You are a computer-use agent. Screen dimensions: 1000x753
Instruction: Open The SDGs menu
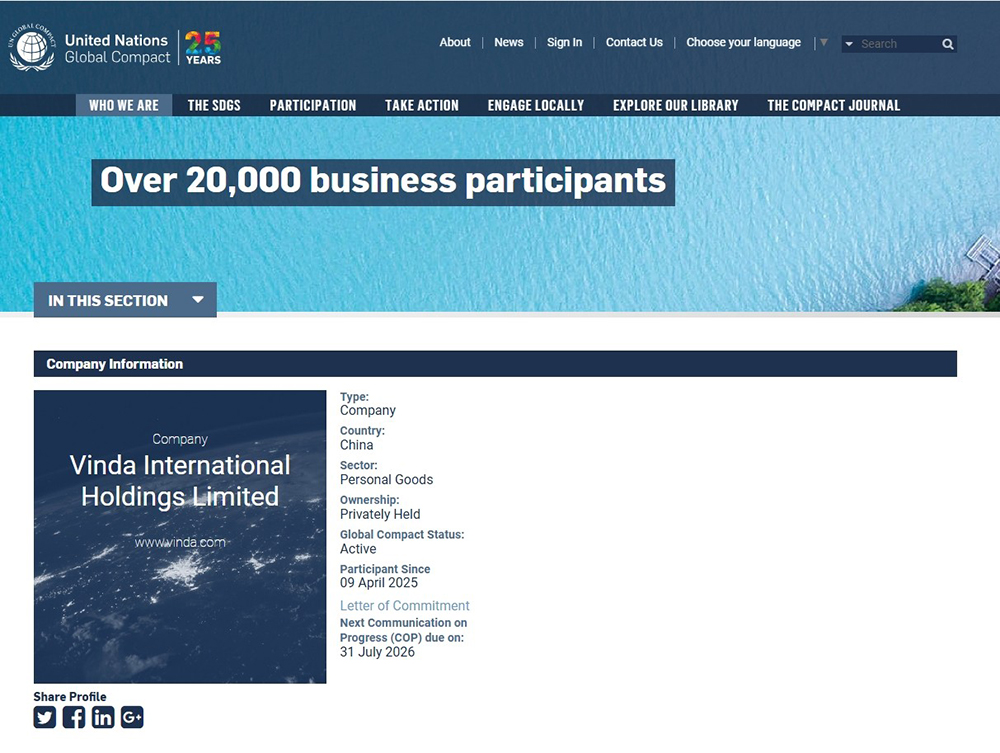(x=214, y=105)
